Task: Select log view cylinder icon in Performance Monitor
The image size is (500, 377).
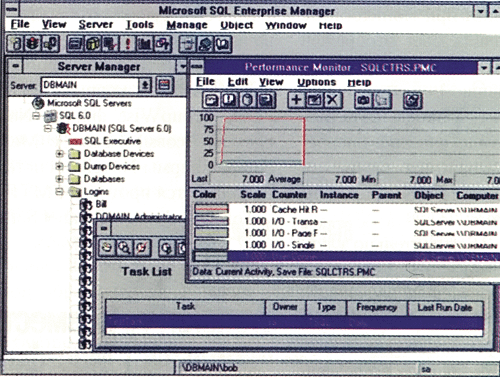Action: click(x=247, y=100)
